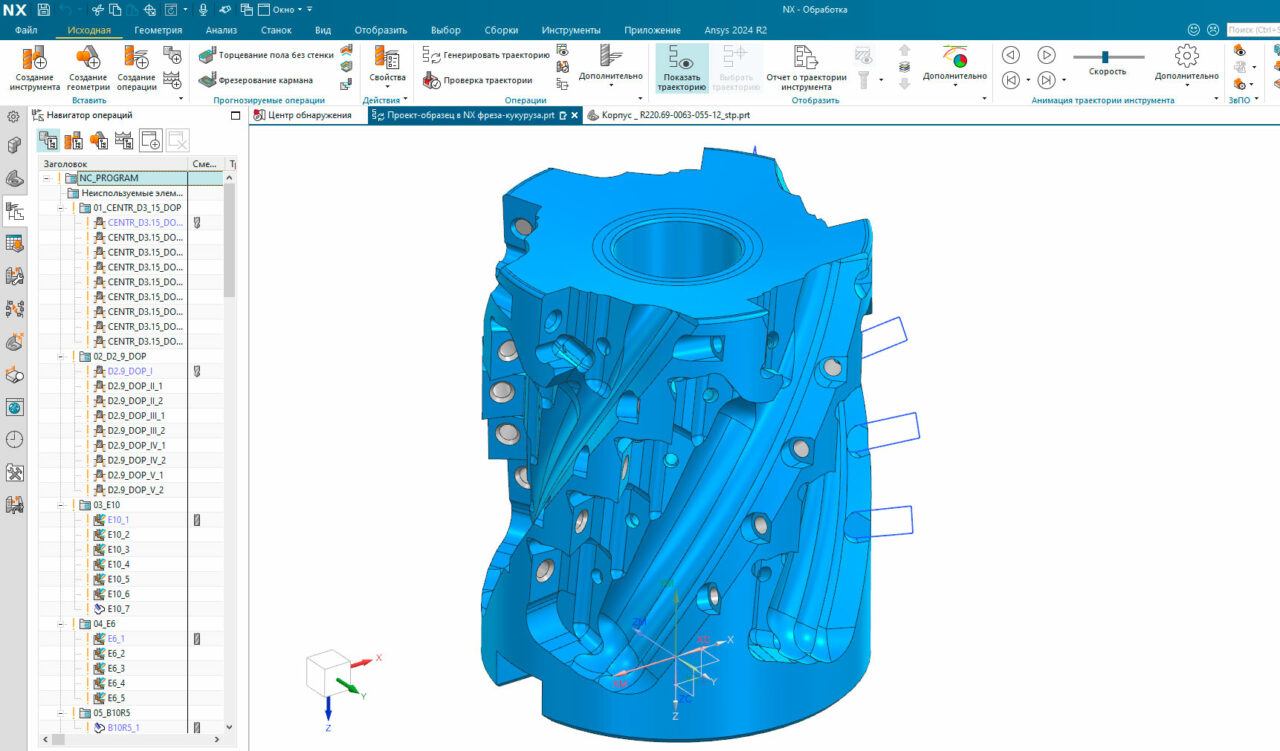The height and width of the screenshot is (751, 1280).
Task: Click Создание геометрии in the ribbon
Action: coord(88,67)
